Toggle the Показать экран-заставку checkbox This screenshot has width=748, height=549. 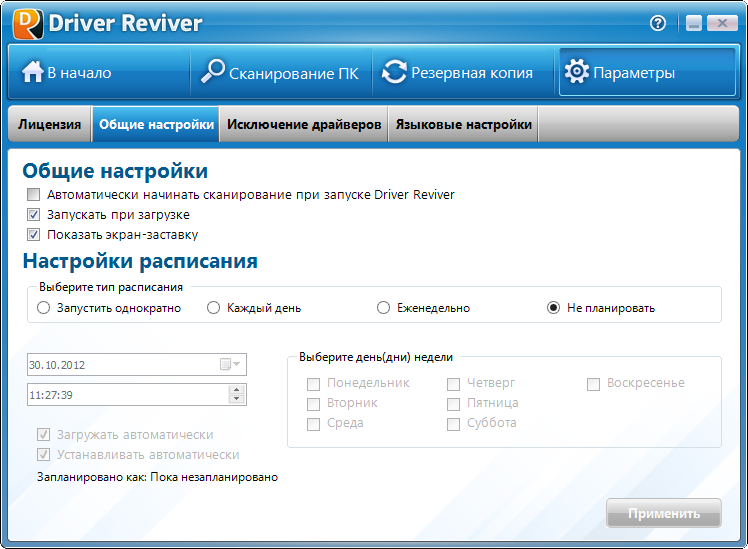[33, 235]
